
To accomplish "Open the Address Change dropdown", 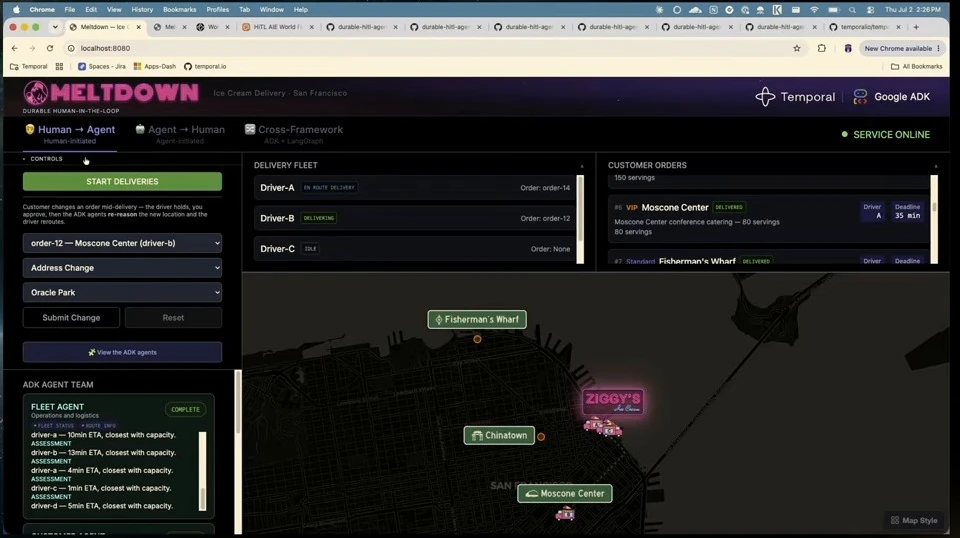I will click(x=122, y=267).
